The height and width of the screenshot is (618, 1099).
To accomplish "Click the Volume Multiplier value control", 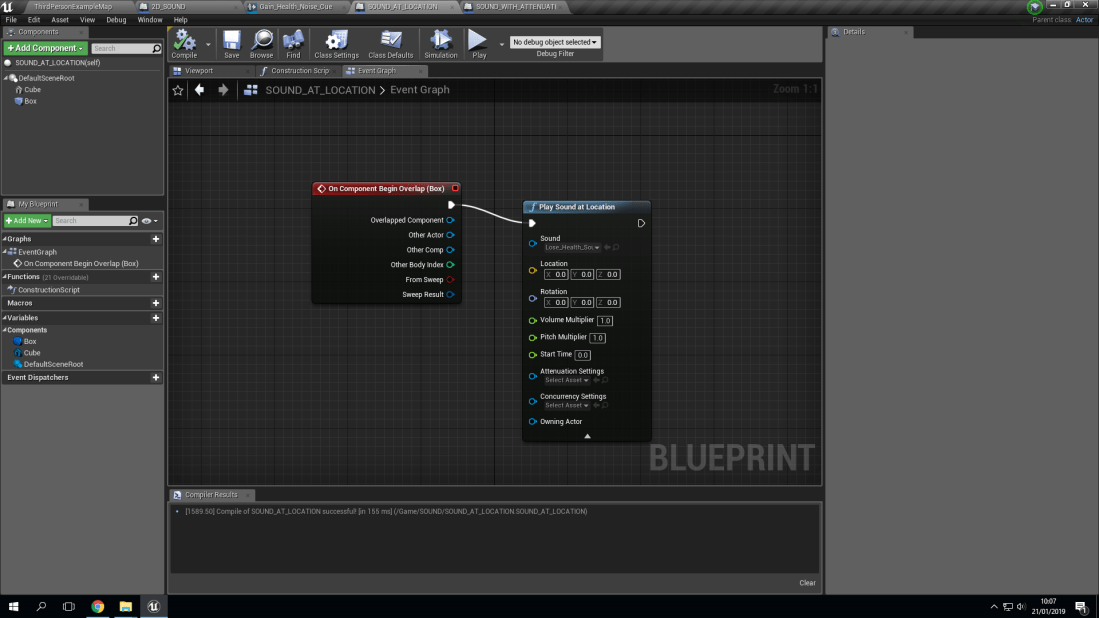I will pyautogui.click(x=604, y=320).
